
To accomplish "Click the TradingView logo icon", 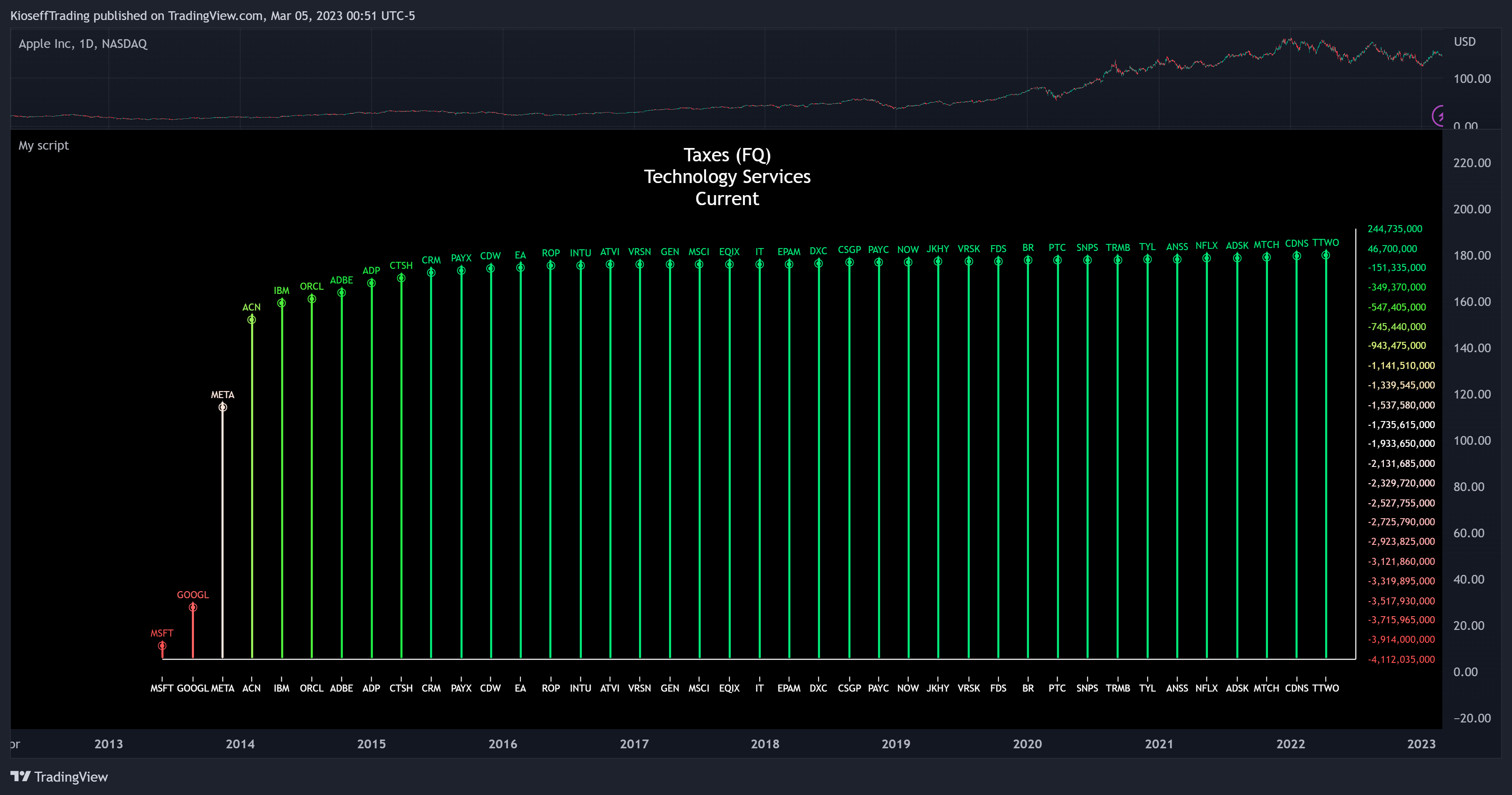I will click(x=20, y=776).
